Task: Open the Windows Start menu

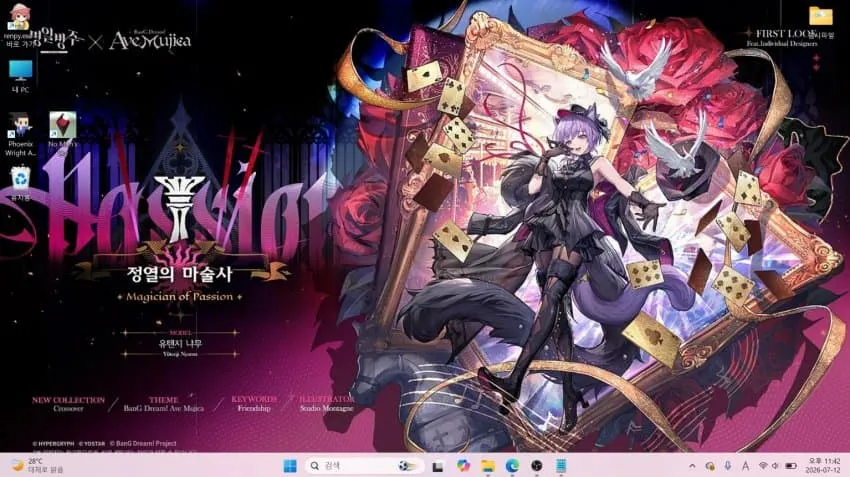Action: pos(290,466)
